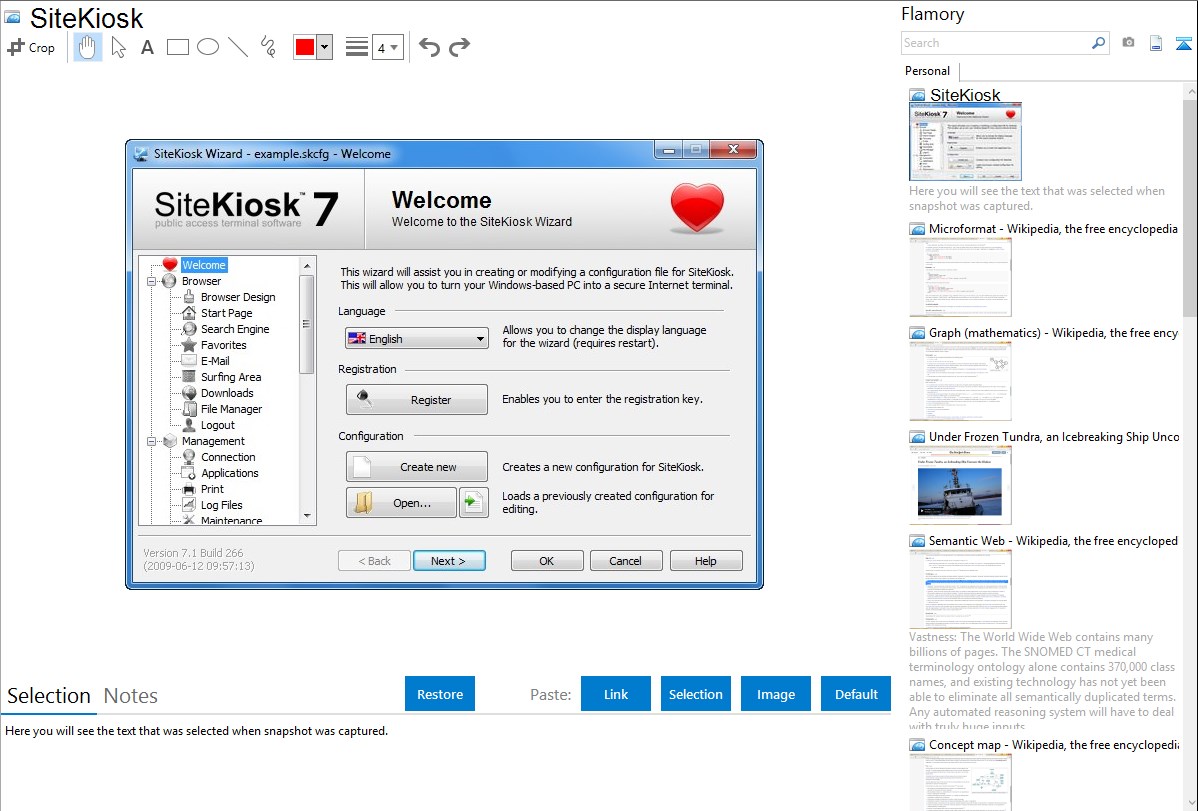Open the line width dropdown
This screenshot has height=811, width=1198.
(x=387, y=47)
